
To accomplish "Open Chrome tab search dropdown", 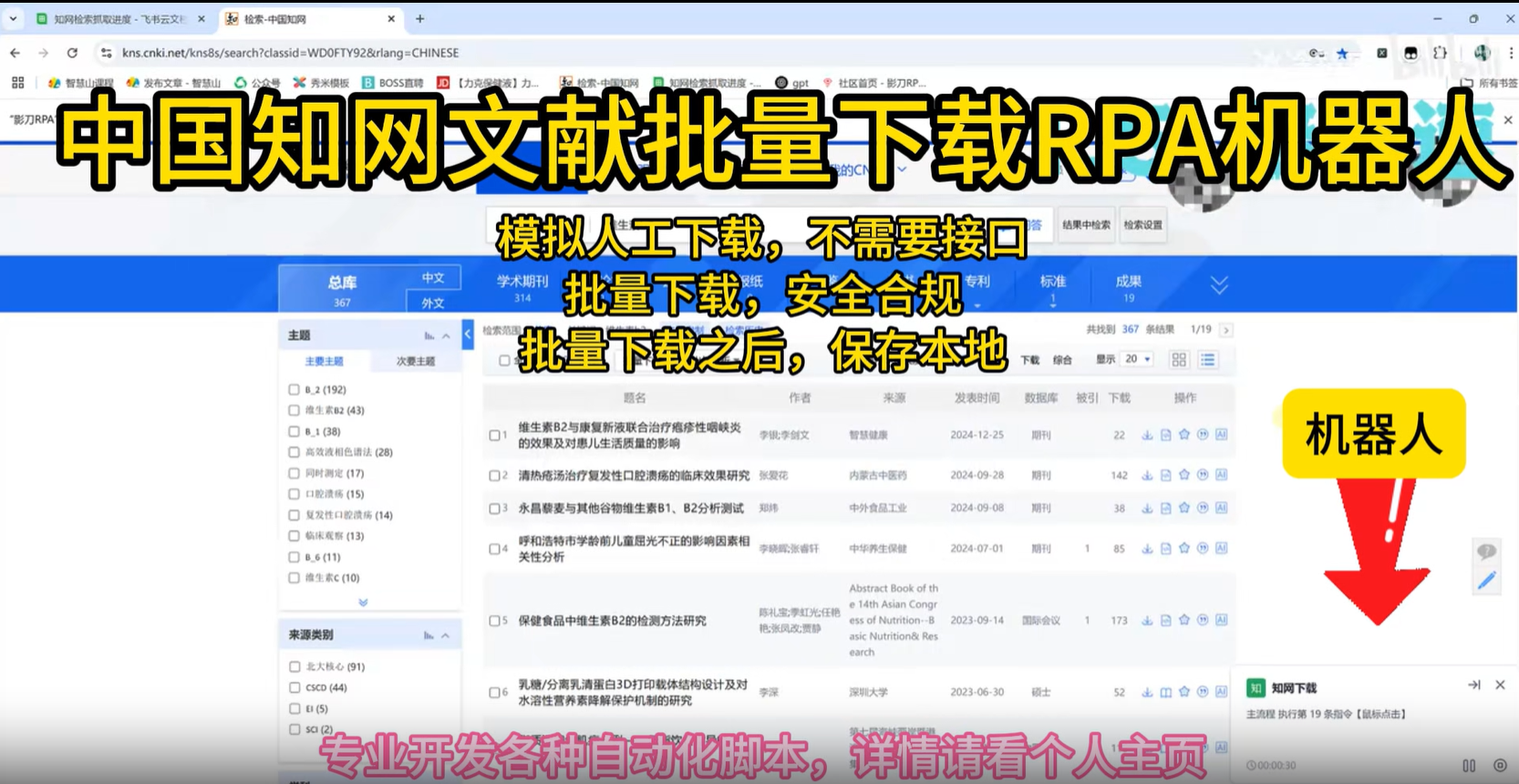I will coord(13,18).
